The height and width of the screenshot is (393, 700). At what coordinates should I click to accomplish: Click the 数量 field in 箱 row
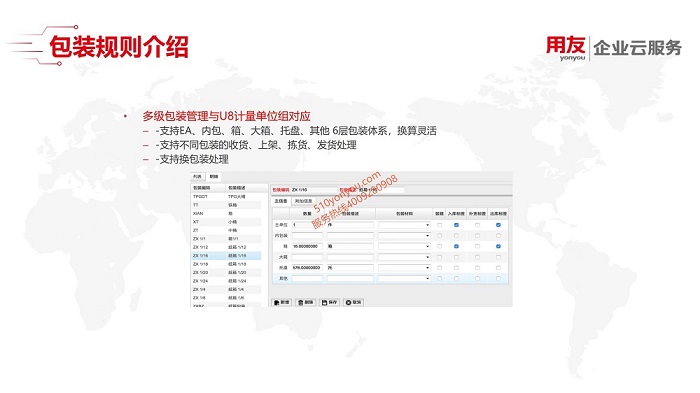307,246
